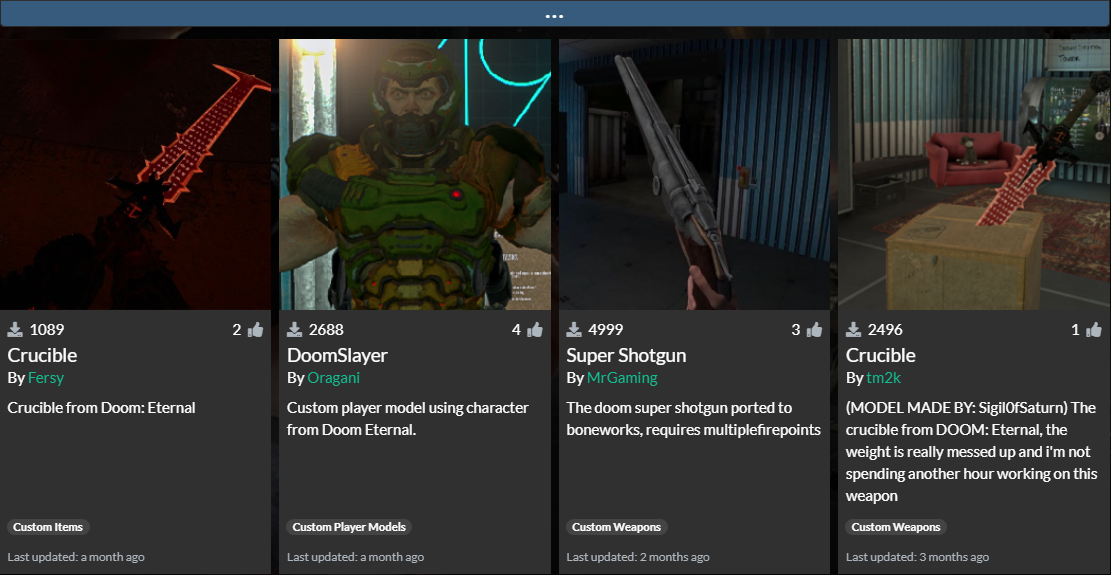Click 'Last updated' text on Fersy's Crucible card
The image size is (1111, 575).
(x=76, y=557)
